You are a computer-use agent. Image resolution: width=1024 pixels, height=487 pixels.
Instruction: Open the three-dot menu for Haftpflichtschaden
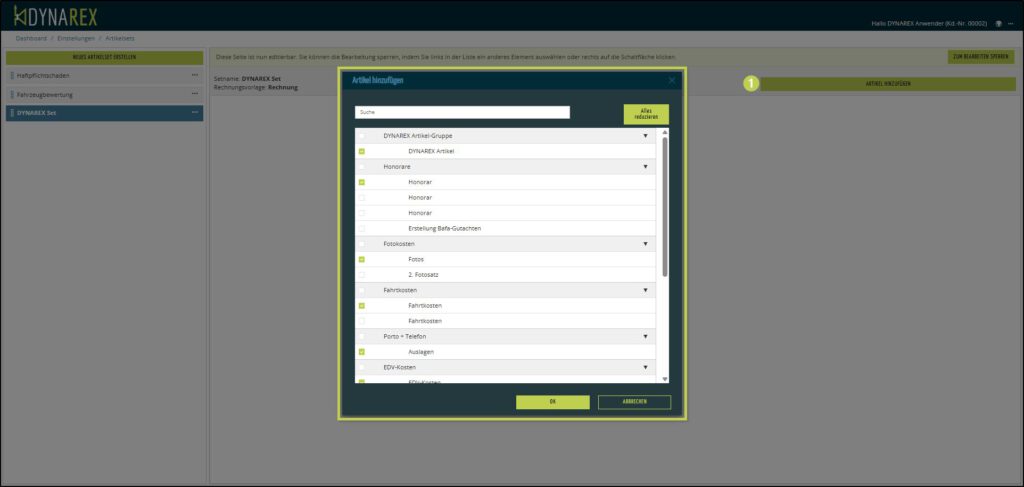[x=195, y=76]
